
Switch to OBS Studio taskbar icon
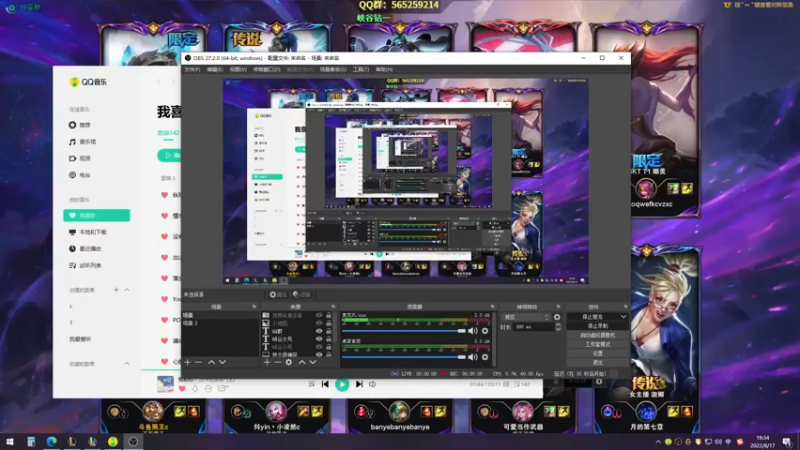(x=133, y=441)
